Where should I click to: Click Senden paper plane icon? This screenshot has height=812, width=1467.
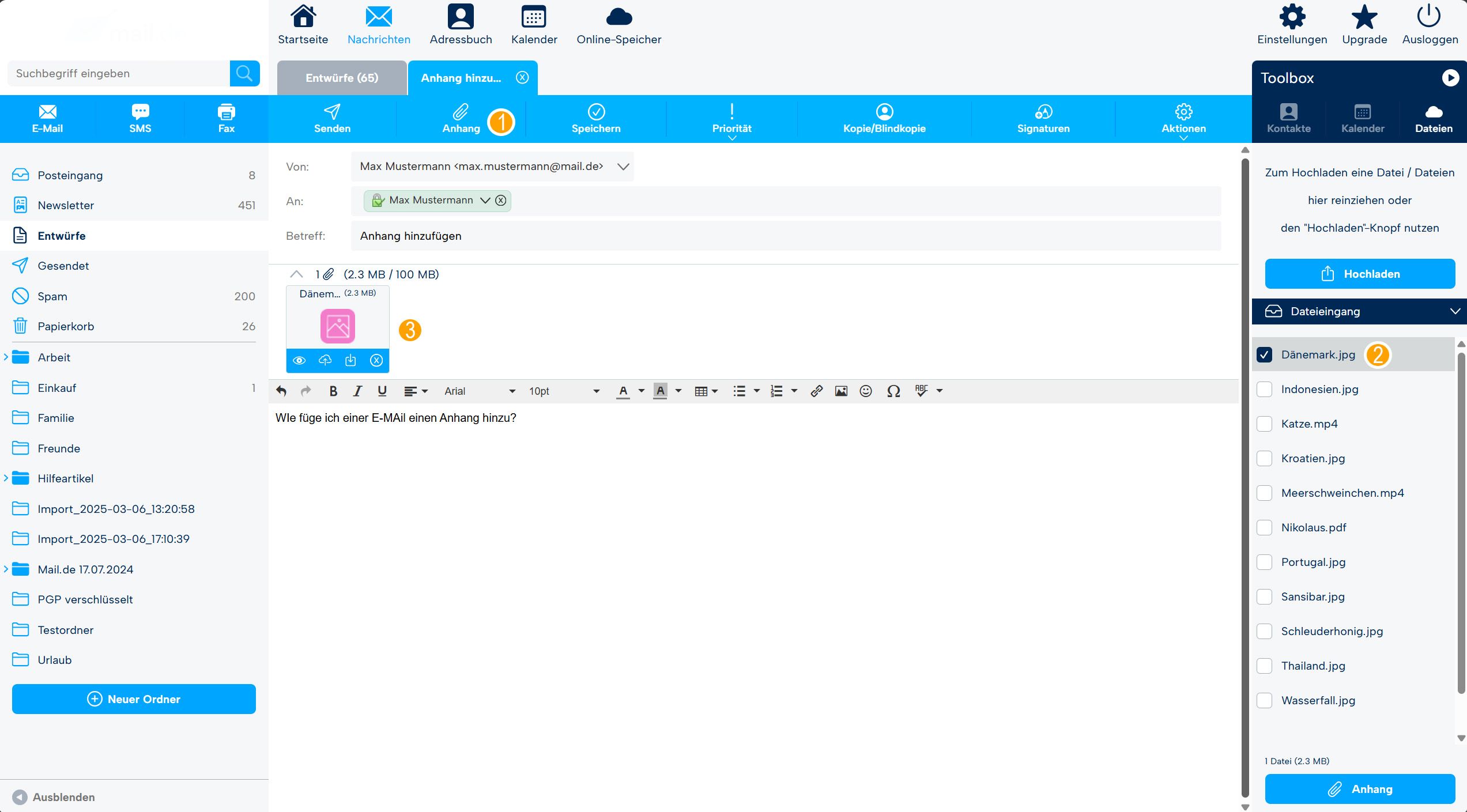(x=332, y=111)
